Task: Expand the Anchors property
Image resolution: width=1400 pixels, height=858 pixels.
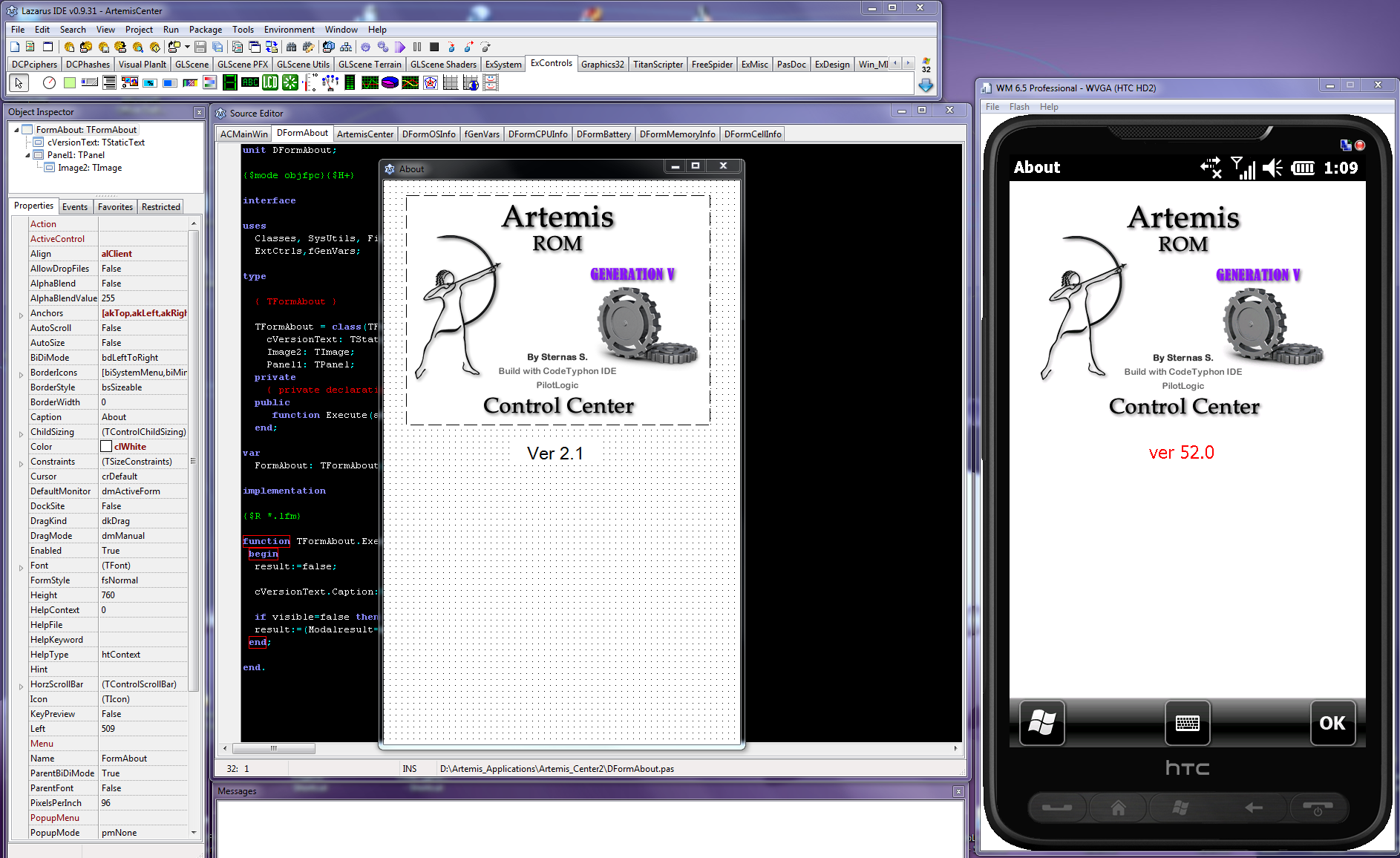Action: (x=21, y=315)
